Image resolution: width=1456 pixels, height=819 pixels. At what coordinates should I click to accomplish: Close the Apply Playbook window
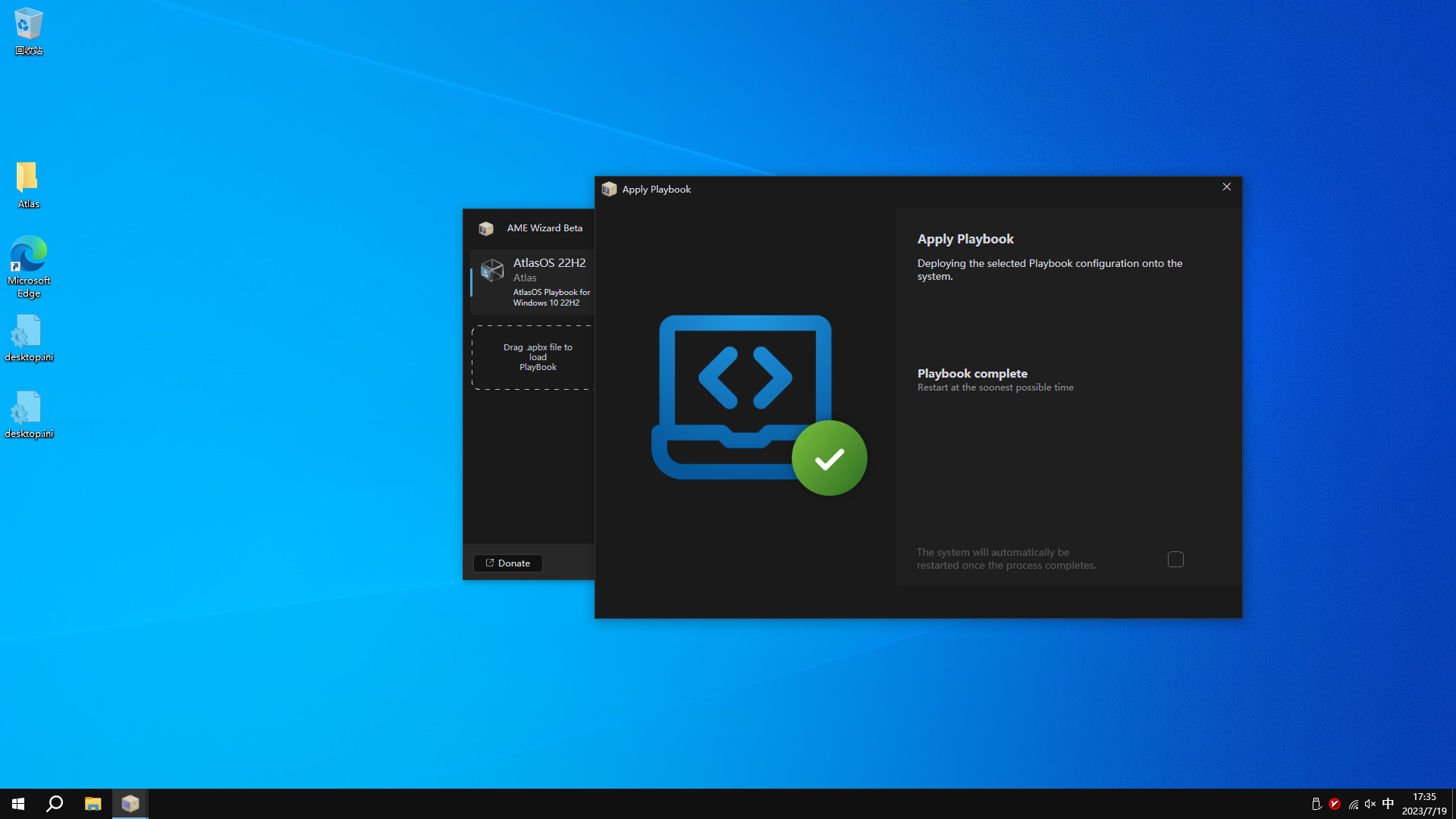click(1226, 187)
